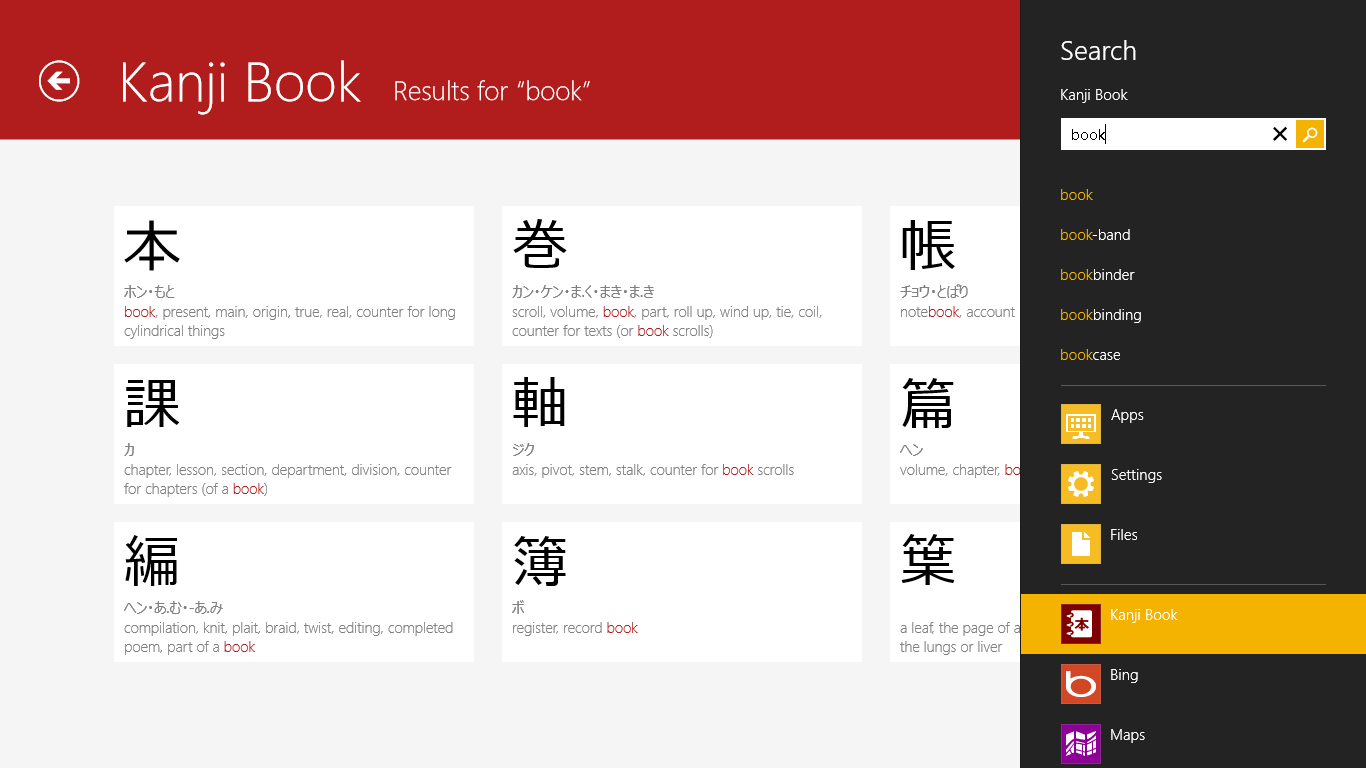Select the 'book-band' search suggestion
The image size is (1366, 768).
(x=1095, y=235)
